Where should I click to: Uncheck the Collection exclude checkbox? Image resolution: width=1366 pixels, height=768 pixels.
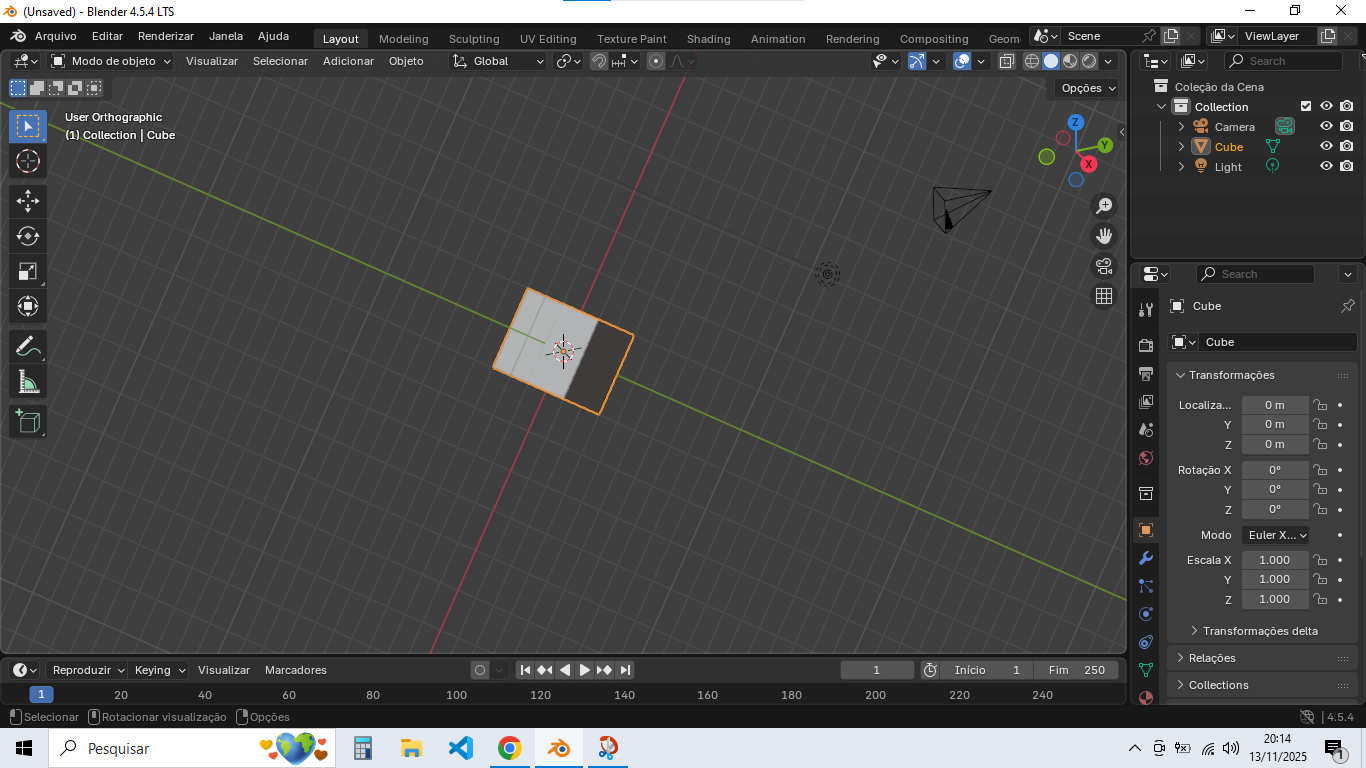click(x=1305, y=106)
